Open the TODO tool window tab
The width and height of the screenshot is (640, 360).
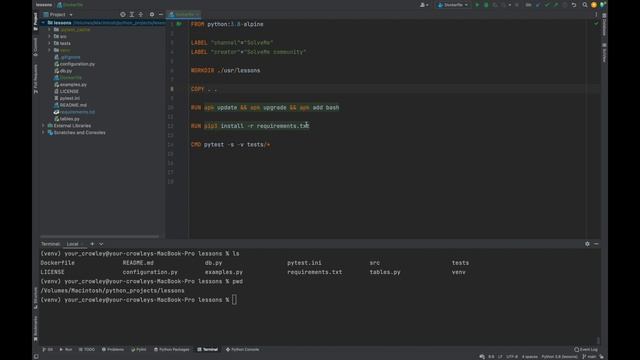[x=87, y=349]
